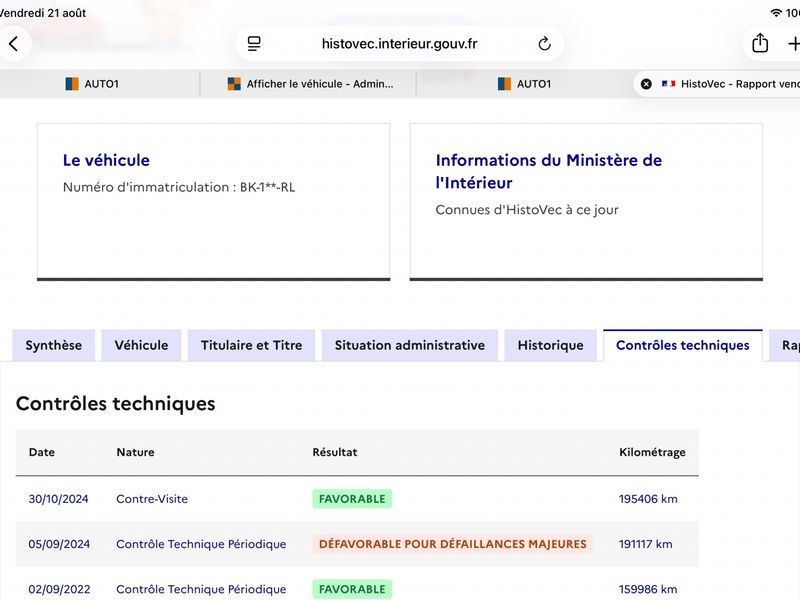This screenshot has height=600, width=800.
Task: Switch to the second AUTO1 tab after Afficher le véhicule
Action: coord(524,84)
